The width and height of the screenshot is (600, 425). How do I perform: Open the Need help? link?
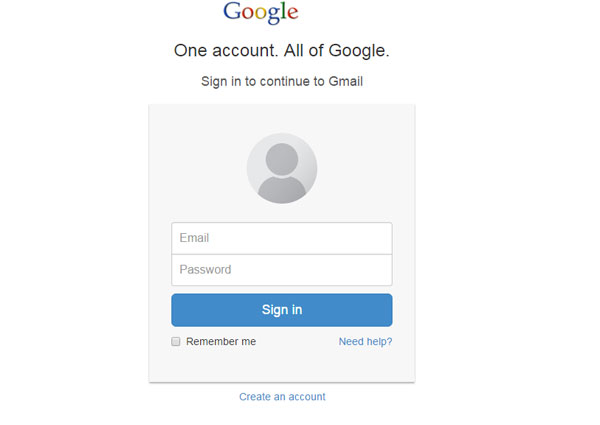tap(365, 342)
